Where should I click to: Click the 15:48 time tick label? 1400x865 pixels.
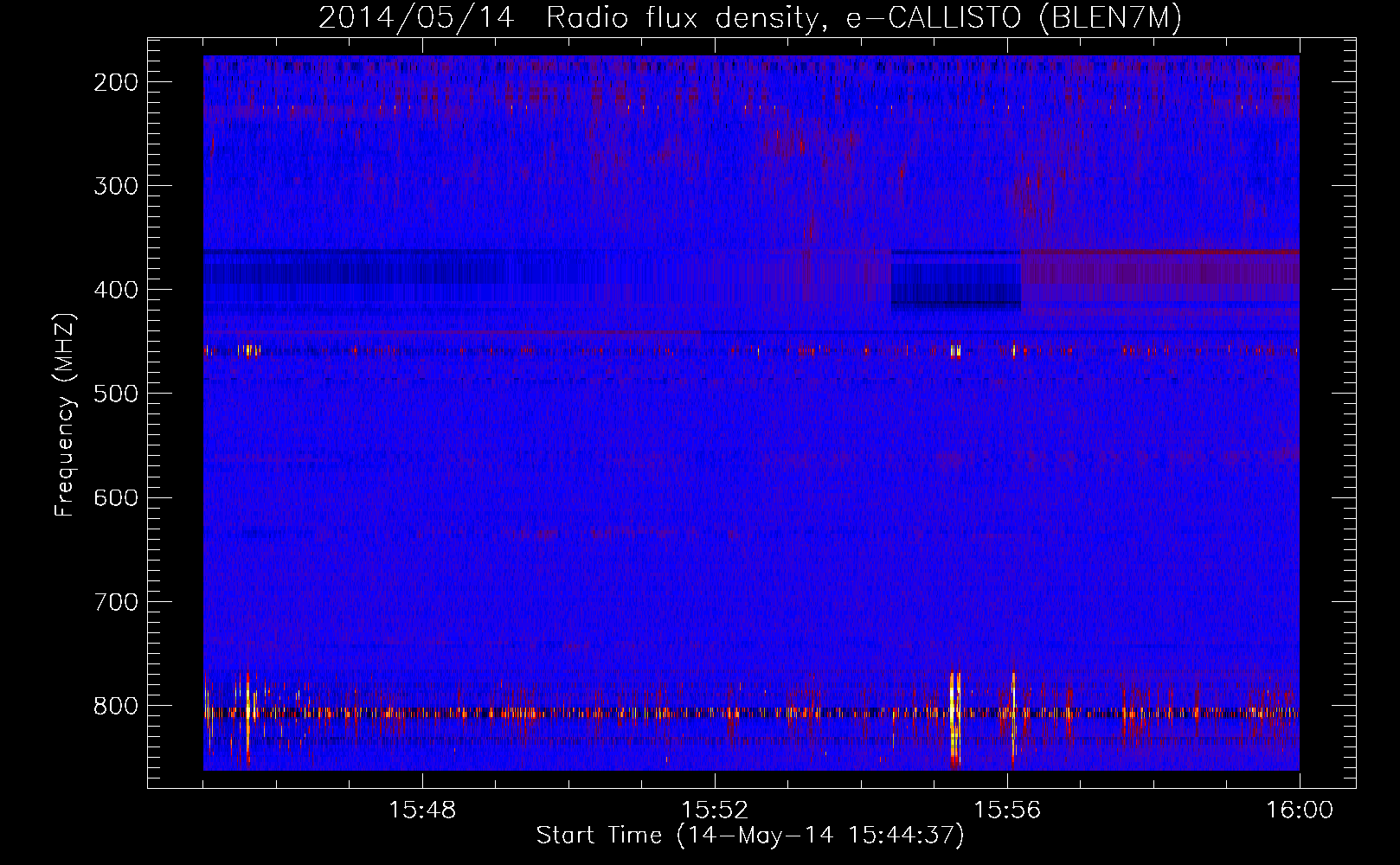point(422,811)
